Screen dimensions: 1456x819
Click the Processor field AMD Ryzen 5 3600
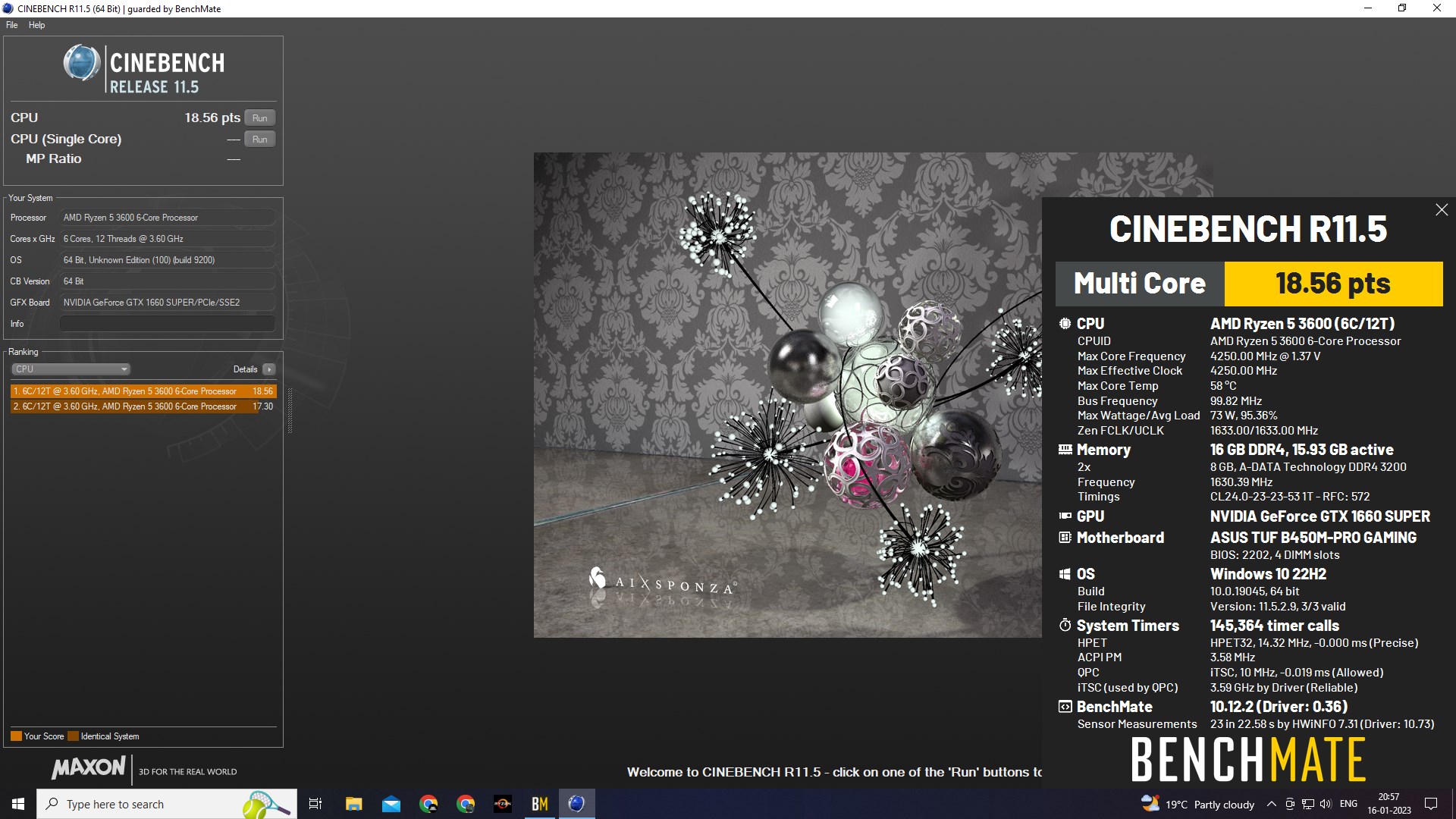168,218
